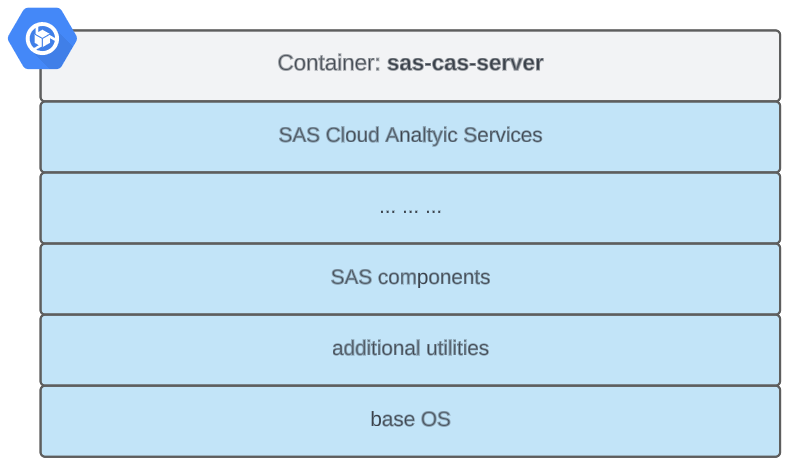Click the white symbol inside hexagon icon
Image resolution: width=791 pixels, height=472 pixels.
pos(43,38)
